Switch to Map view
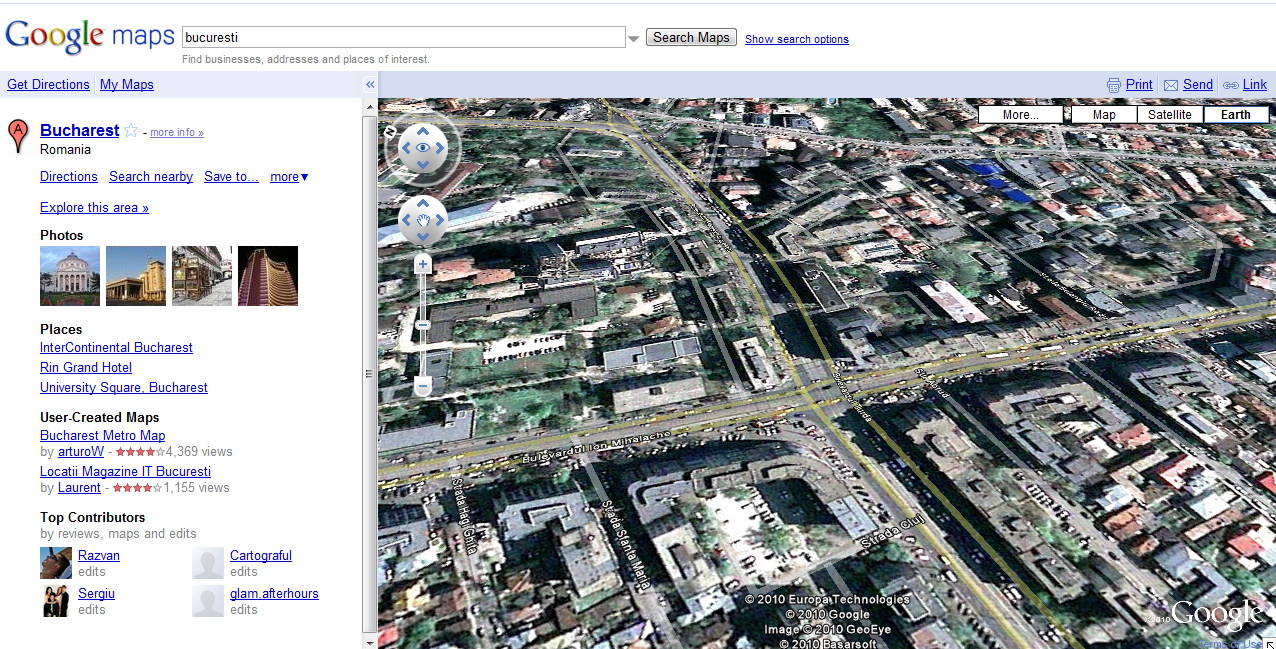 [x=1104, y=115]
